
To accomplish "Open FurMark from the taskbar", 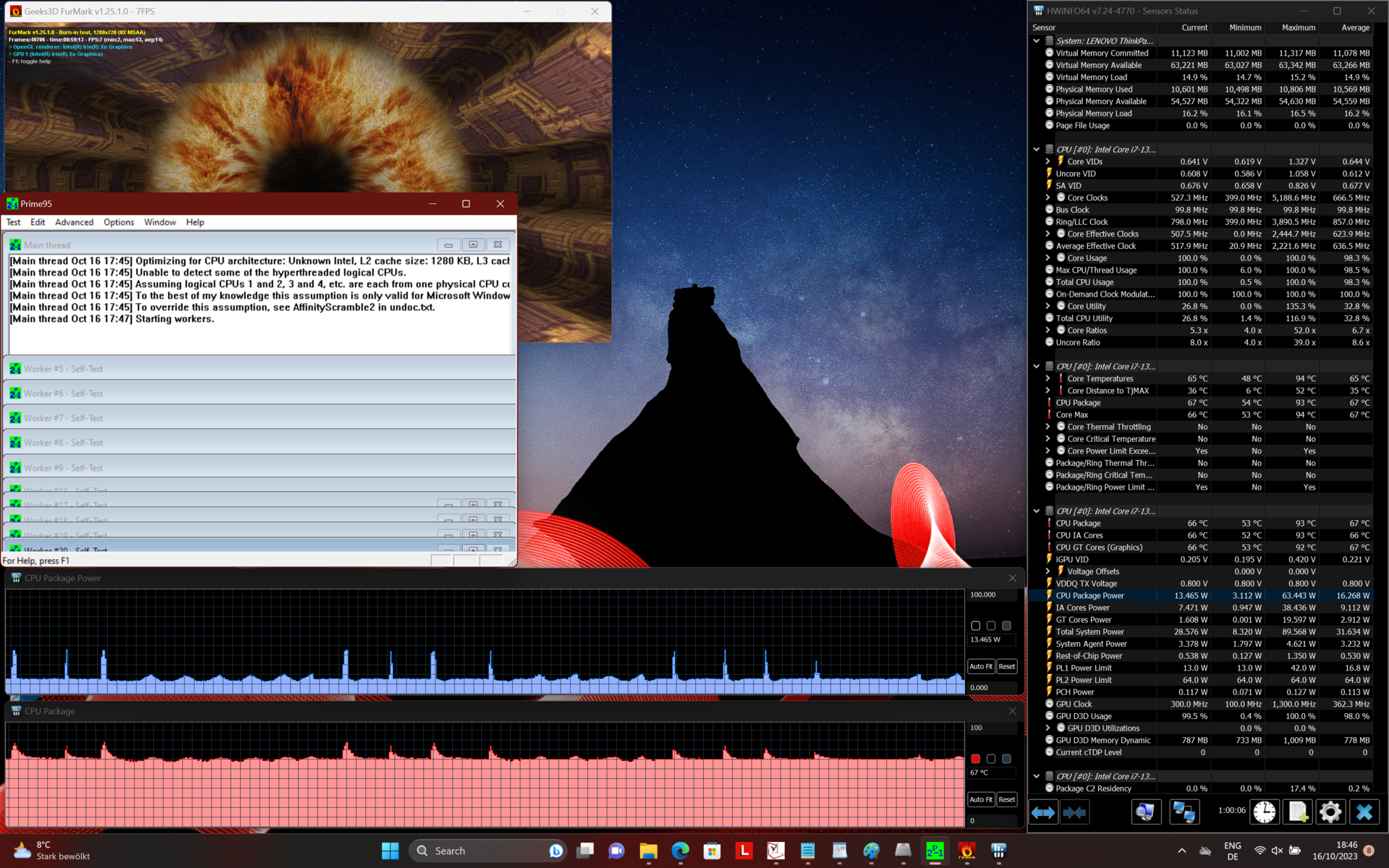I will (x=967, y=851).
